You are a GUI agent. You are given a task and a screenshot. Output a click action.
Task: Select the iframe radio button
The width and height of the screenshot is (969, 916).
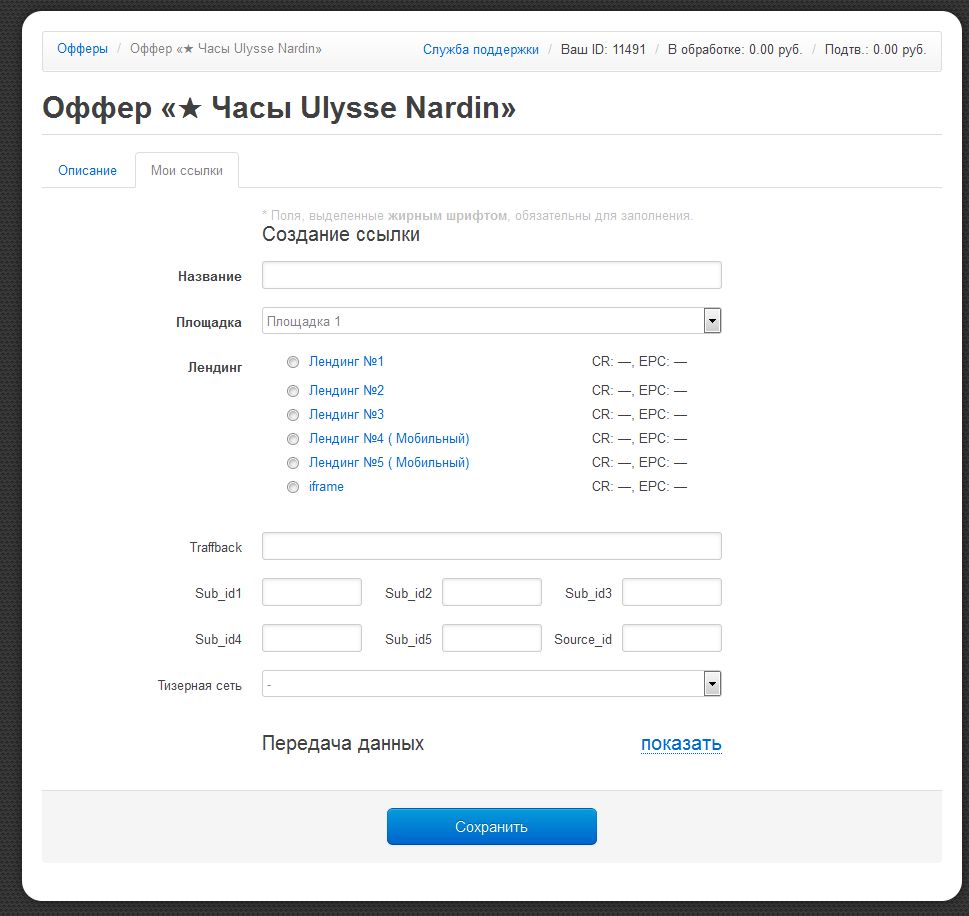(x=293, y=488)
